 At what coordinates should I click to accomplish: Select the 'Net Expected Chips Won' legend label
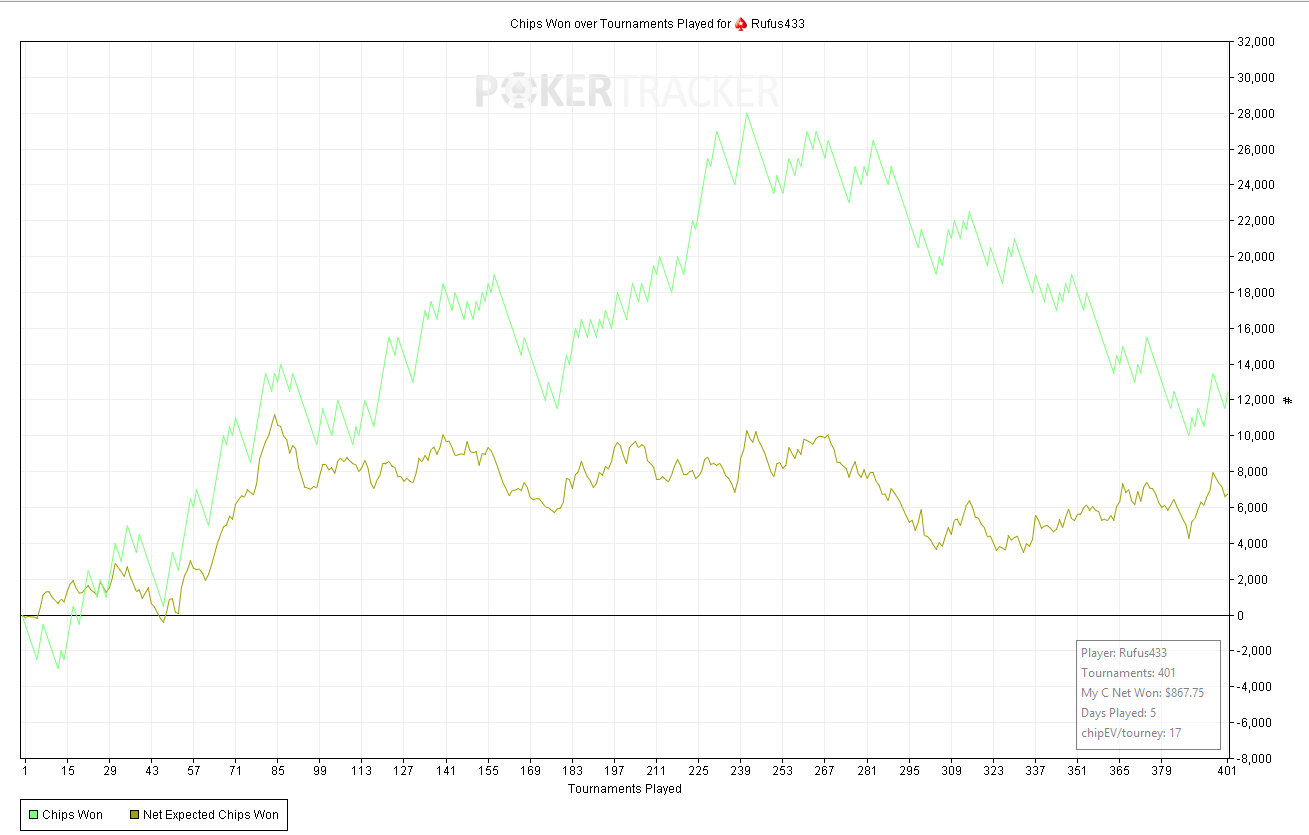click(x=211, y=815)
